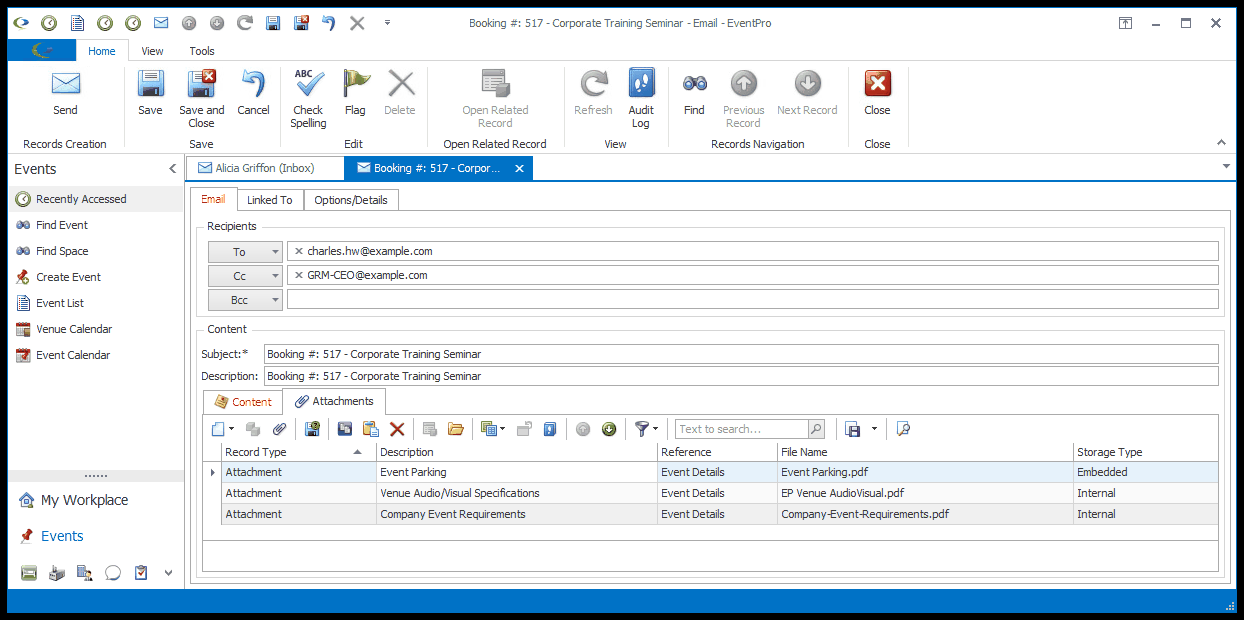The width and height of the screenshot is (1244, 620).
Task: Switch to the Tools ribbon tab
Action: coord(202,51)
